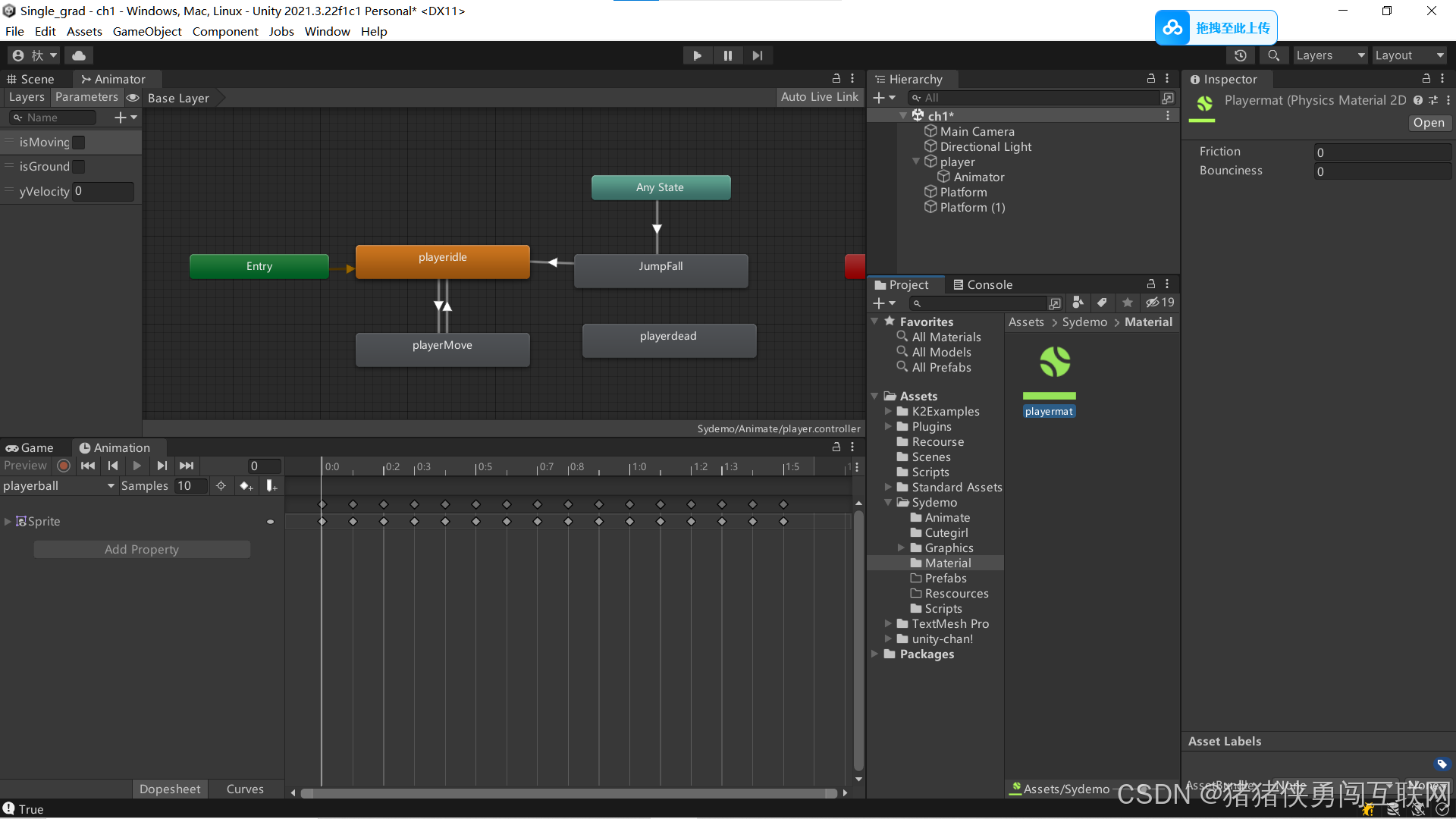Select the green color bar under playermat thumbnail
Screen dimensions: 1456x819
[x=1049, y=395]
